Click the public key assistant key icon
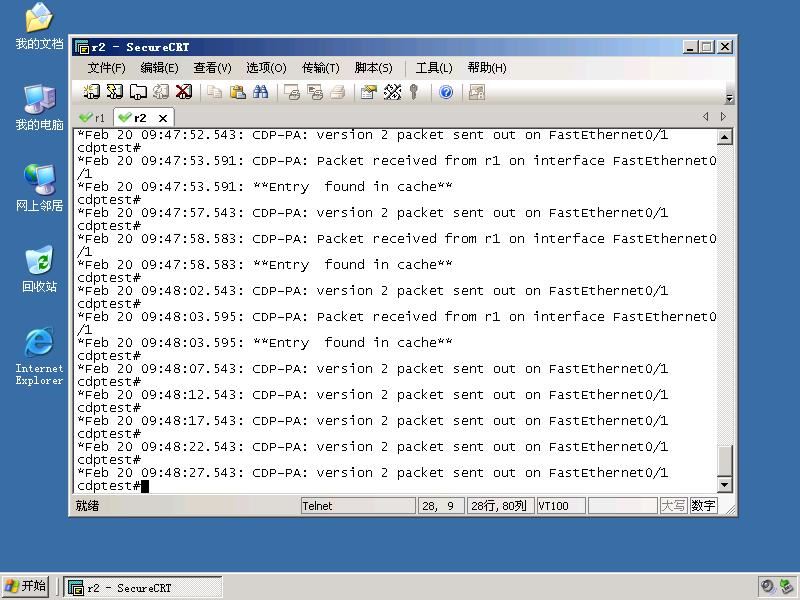Screen dimensions: 800x600 pyautogui.click(x=414, y=92)
